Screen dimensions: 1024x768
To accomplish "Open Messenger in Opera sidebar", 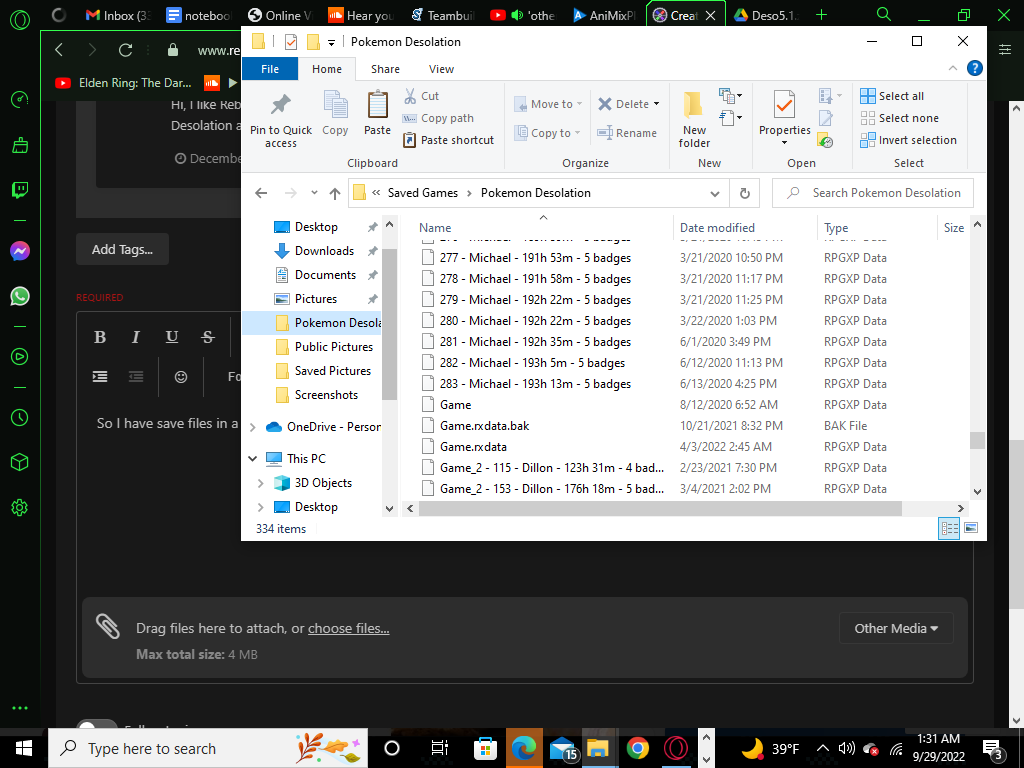I will [x=20, y=251].
